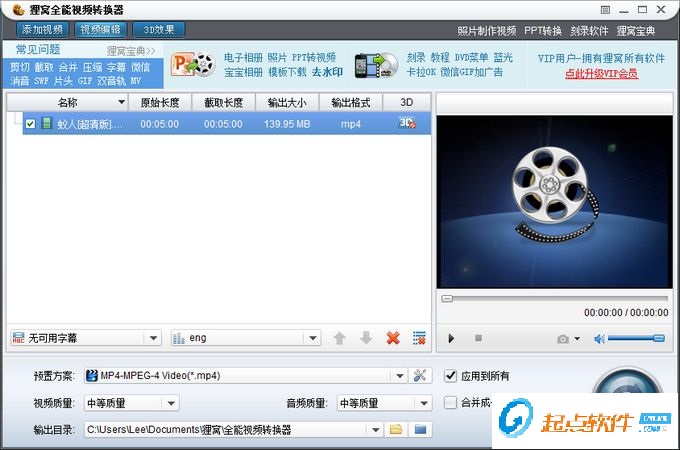Open the PPT转视频 link
This screenshot has width=680, height=450.
click(314, 58)
